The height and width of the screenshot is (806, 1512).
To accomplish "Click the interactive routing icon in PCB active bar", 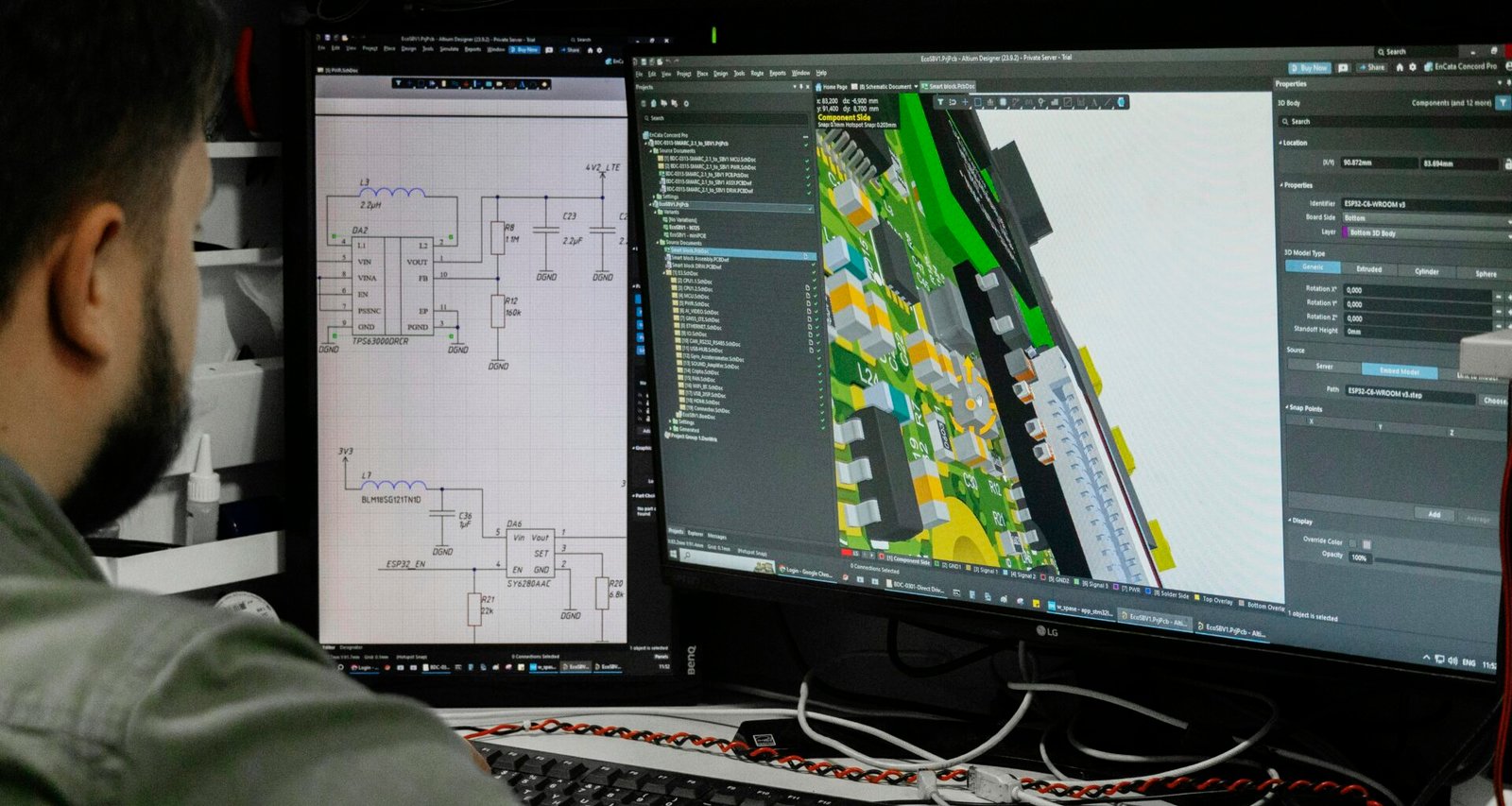I will click(x=1016, y=102).
